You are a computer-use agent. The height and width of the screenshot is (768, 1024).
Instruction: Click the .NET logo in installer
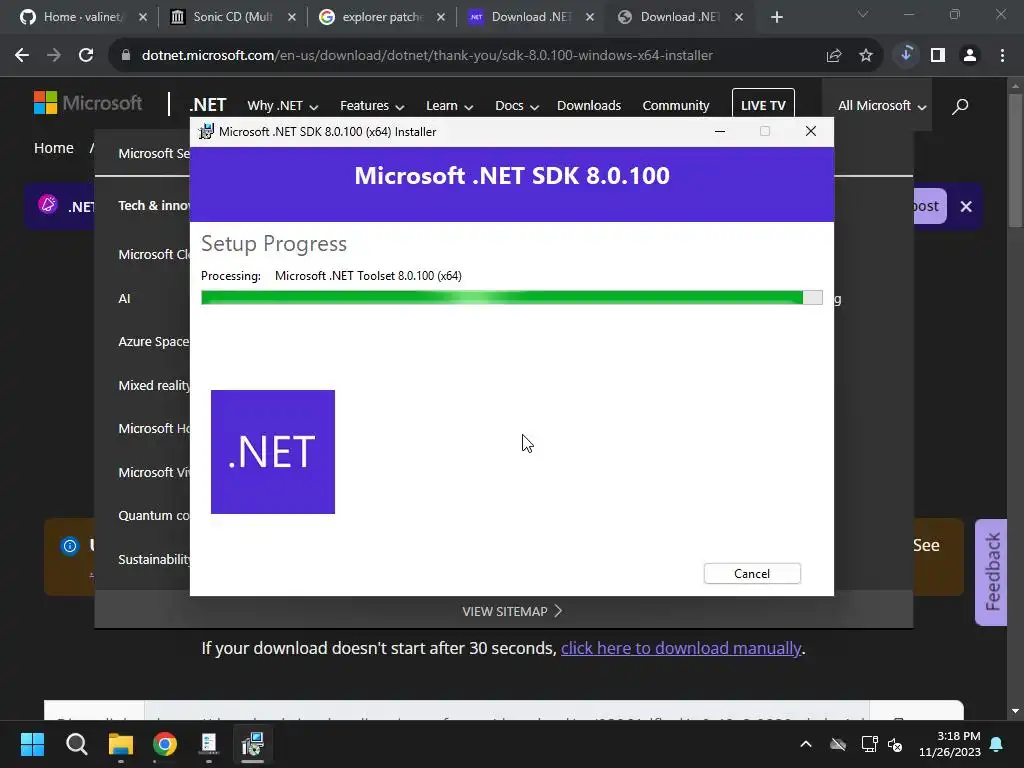[273, 452]
